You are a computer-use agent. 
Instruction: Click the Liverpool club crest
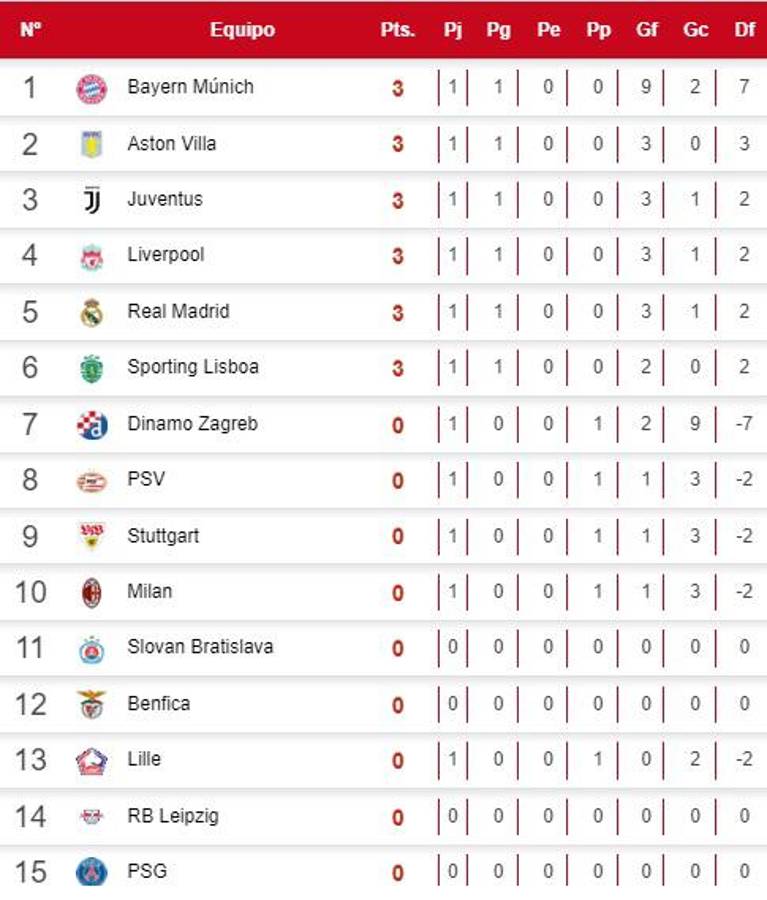[91, 257]
